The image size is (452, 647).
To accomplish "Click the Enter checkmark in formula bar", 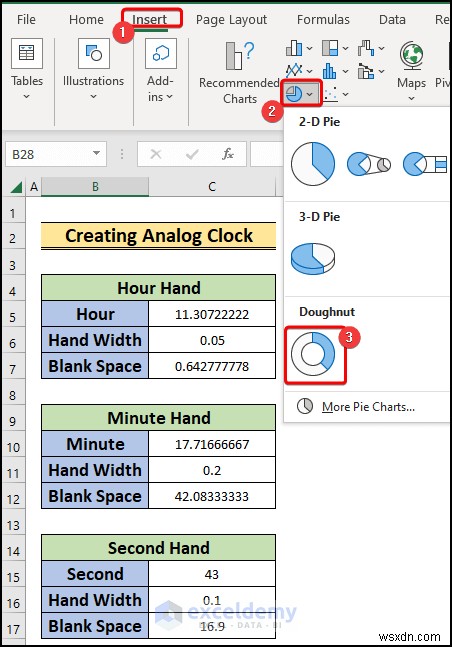I will pyautogui.click(x=192, y=154).
